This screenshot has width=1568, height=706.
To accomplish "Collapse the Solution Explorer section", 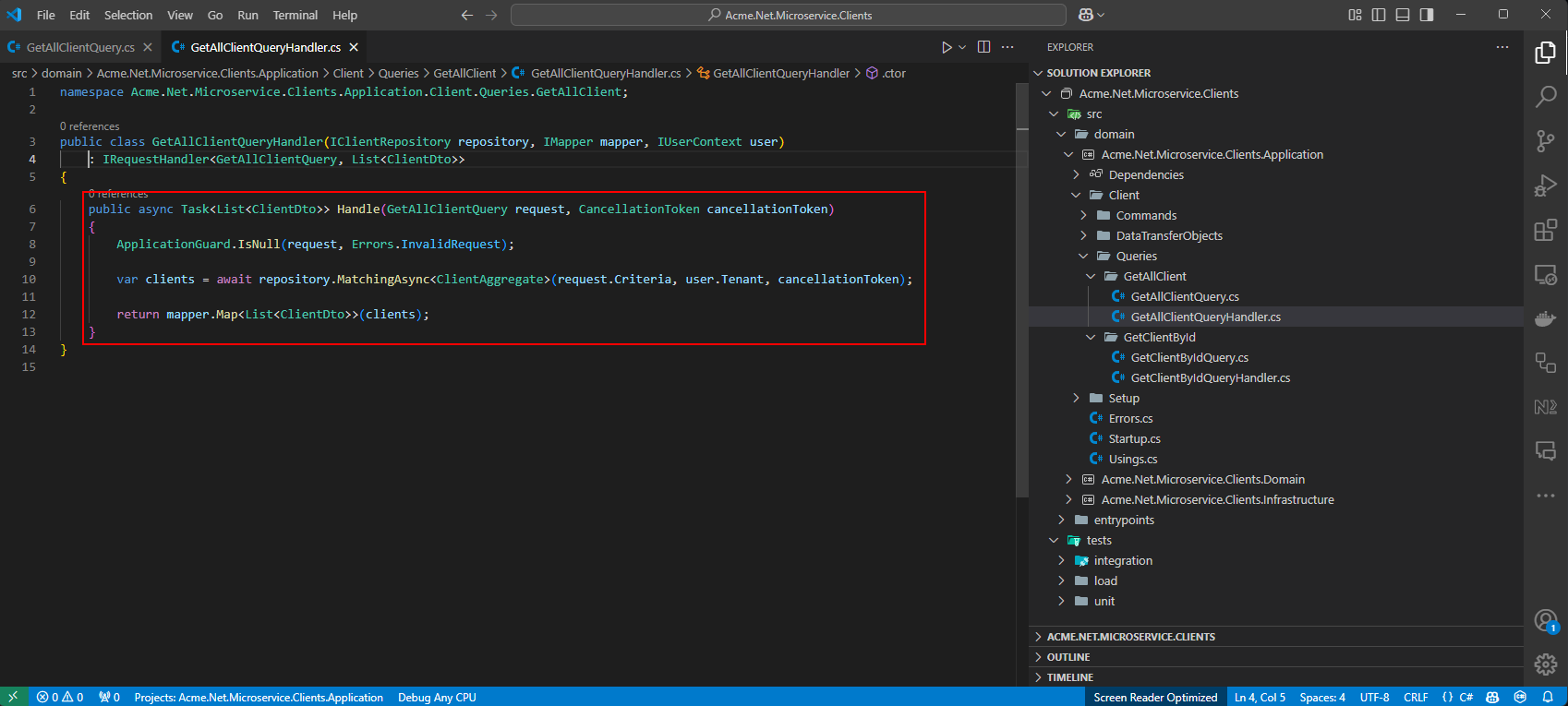I will coord(1038,73).
